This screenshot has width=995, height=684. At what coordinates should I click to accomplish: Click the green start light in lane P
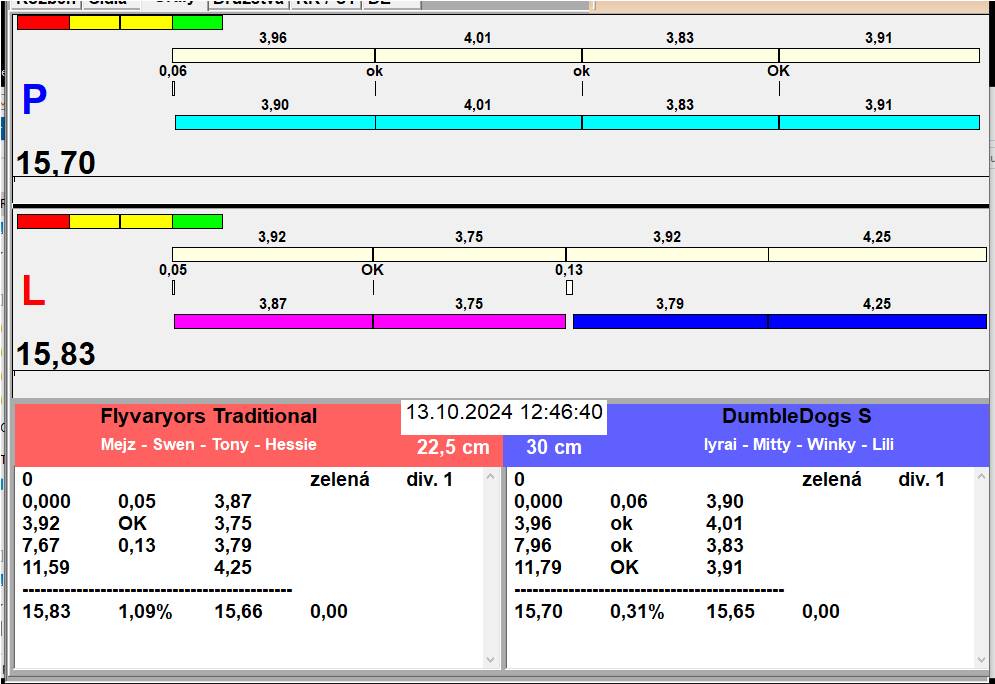pos(197,22)
